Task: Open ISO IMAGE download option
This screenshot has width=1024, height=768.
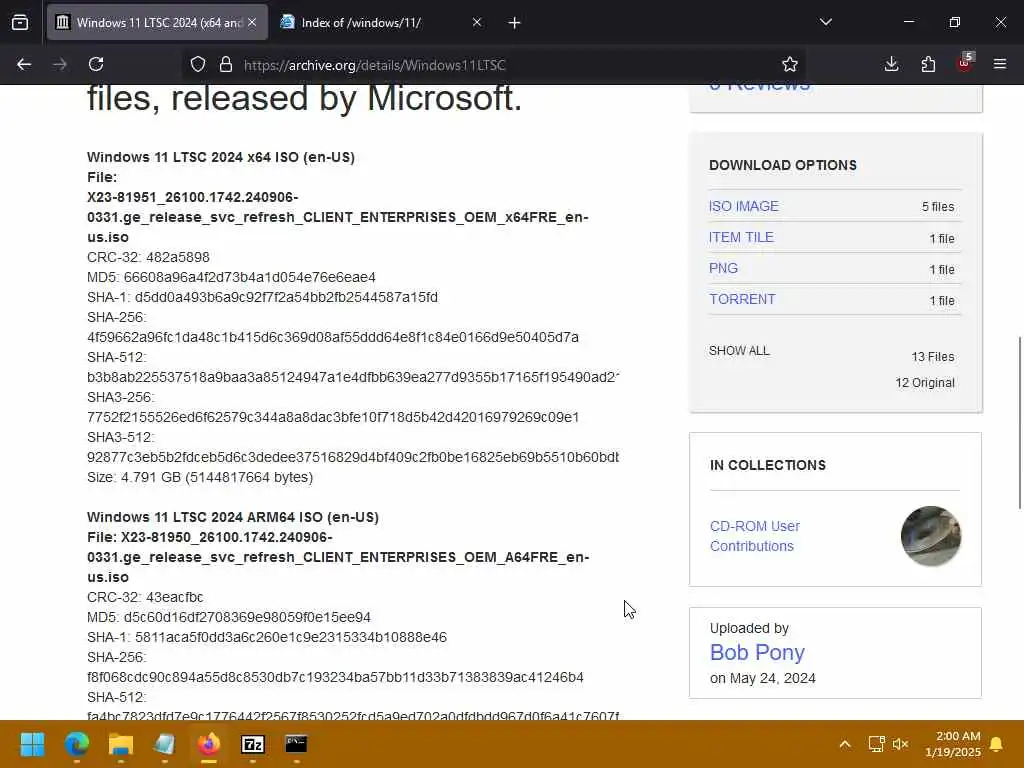Action: point(743,206)
